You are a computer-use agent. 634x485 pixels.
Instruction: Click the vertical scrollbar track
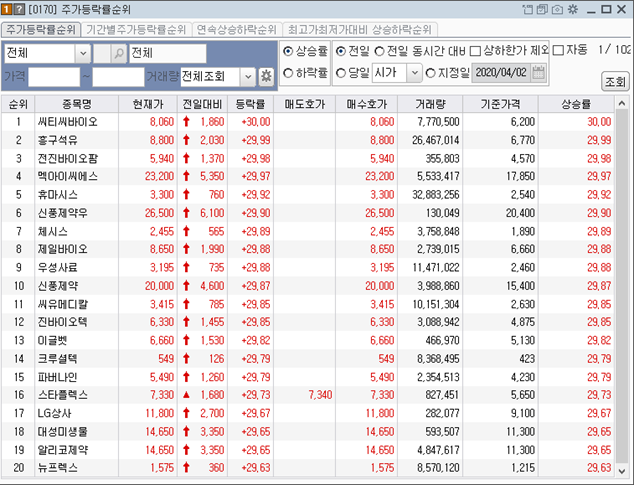click(x=621, y=287)
